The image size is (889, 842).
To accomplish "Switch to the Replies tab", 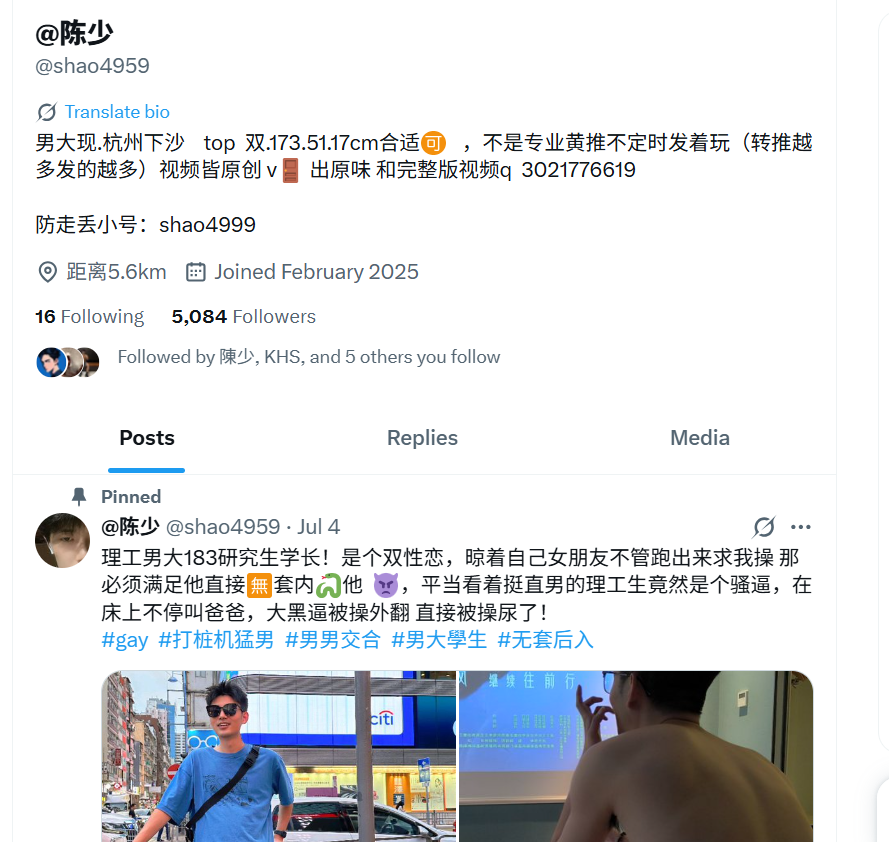I will 422,438.
